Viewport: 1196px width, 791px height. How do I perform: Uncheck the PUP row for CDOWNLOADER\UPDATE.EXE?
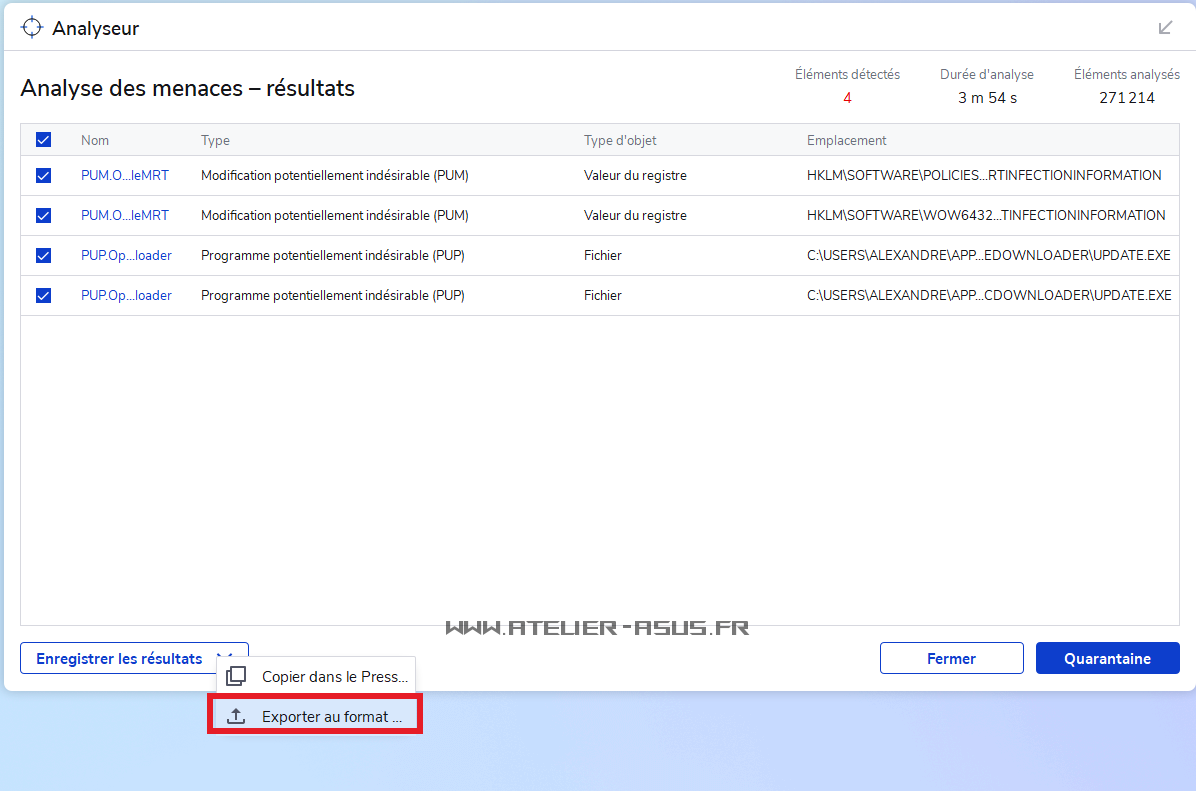(43, 295)
